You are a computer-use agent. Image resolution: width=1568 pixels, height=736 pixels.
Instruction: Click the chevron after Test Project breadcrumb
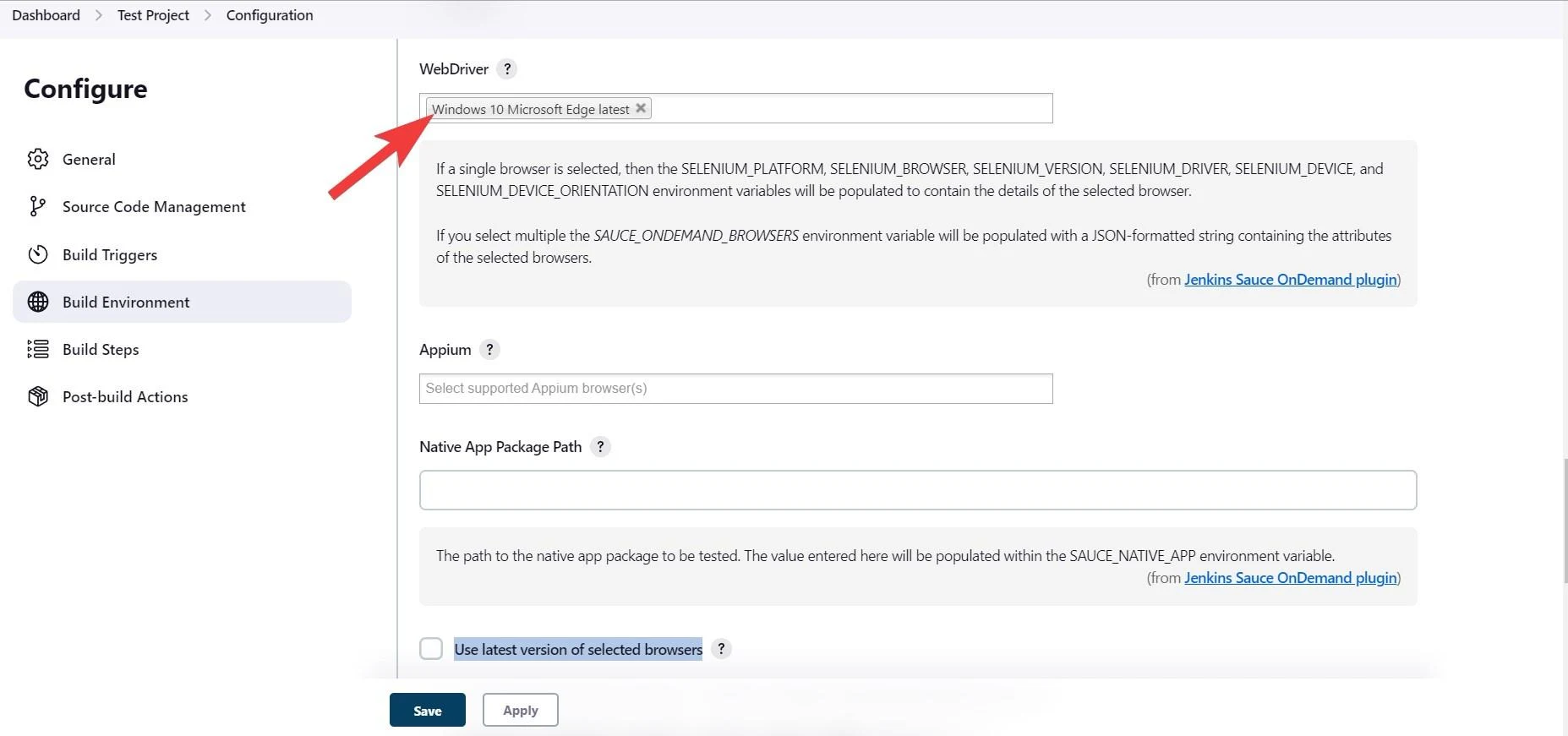(x=208, y=15)
